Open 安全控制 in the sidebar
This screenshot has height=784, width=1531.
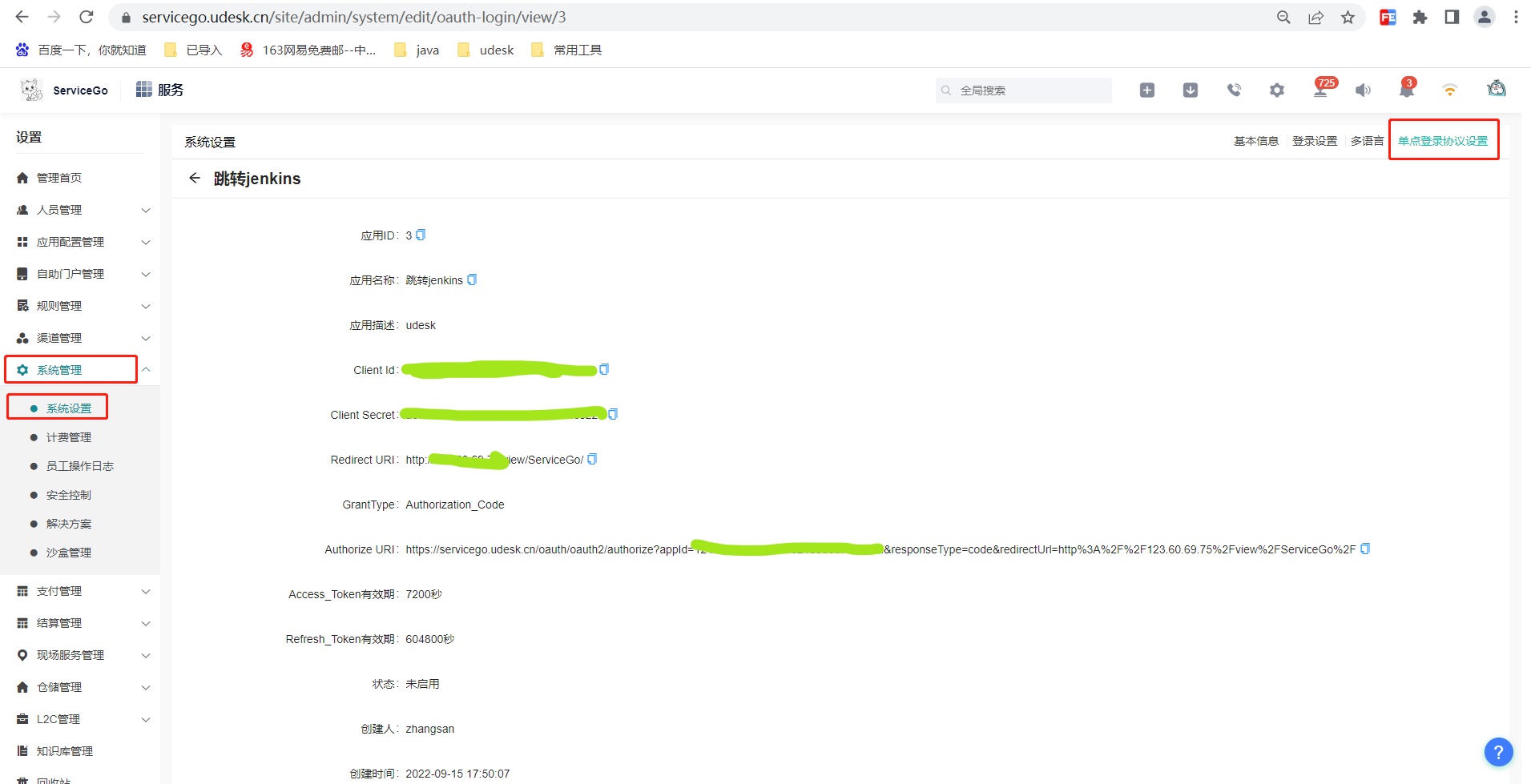69,495
